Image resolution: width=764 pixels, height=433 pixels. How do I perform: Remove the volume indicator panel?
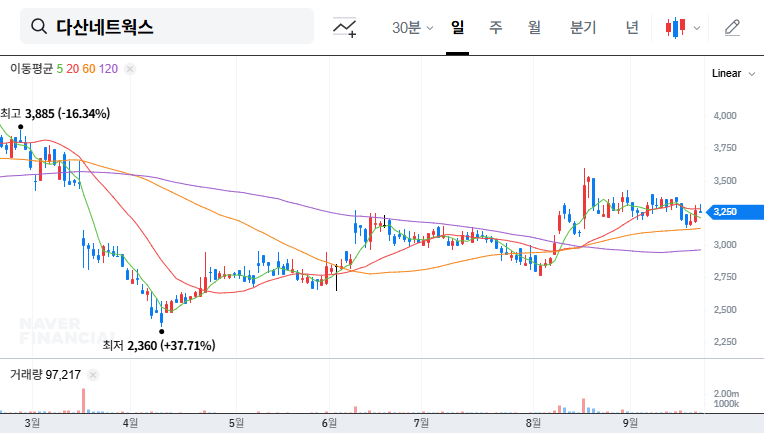[93, 375]
